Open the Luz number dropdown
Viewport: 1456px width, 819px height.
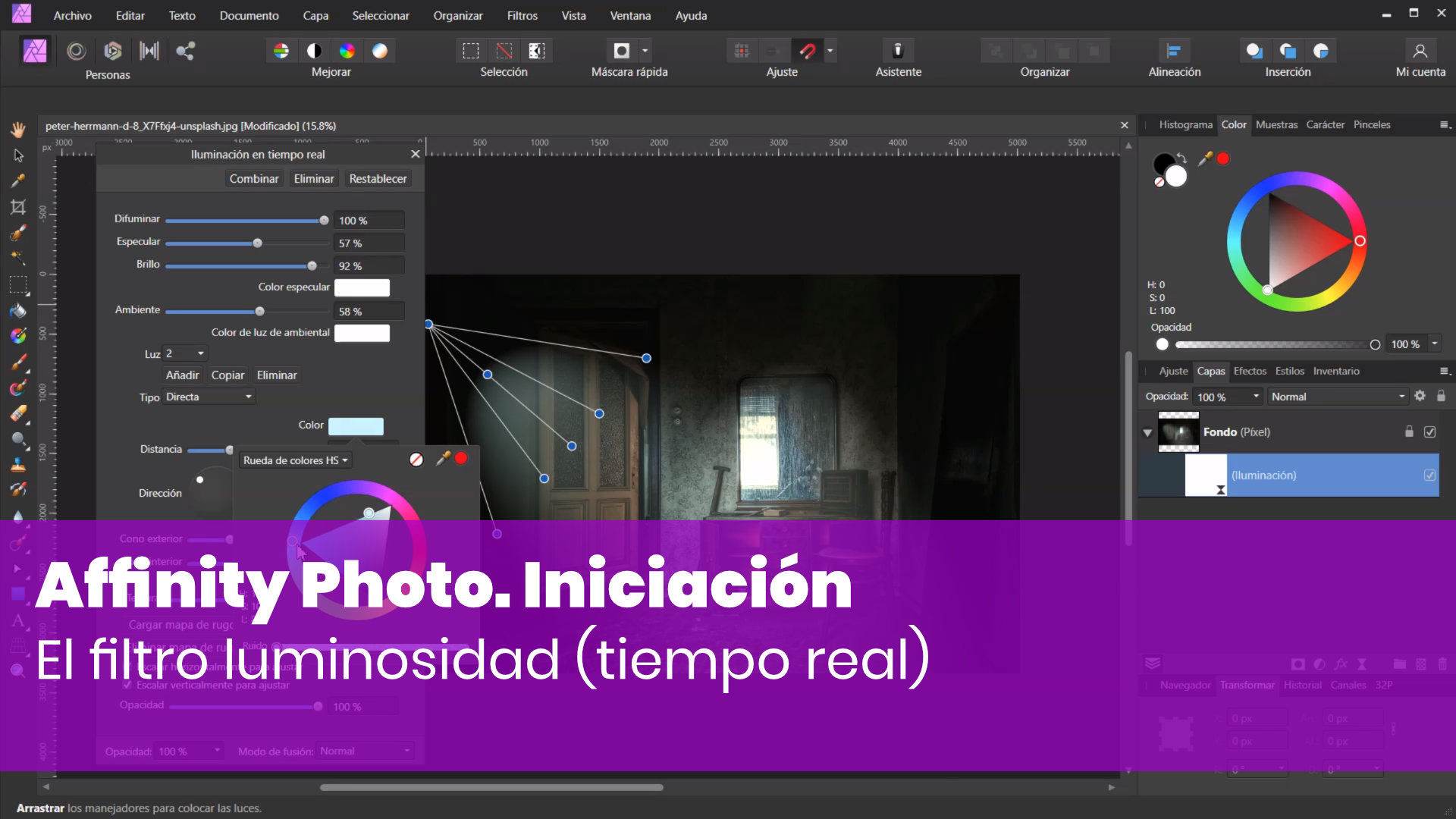pos(186,353)
